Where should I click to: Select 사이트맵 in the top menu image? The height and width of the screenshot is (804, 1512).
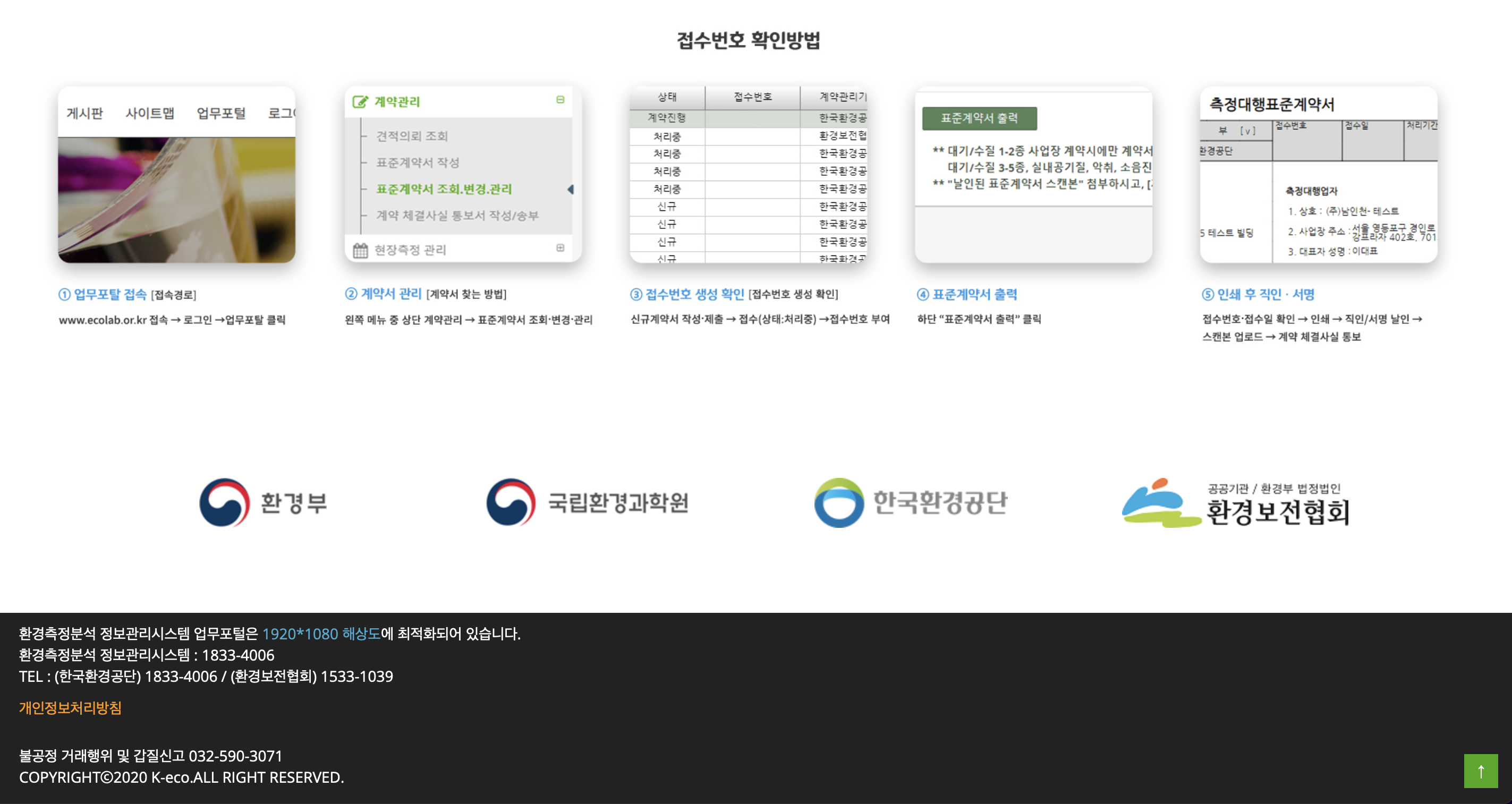[150, 113]
